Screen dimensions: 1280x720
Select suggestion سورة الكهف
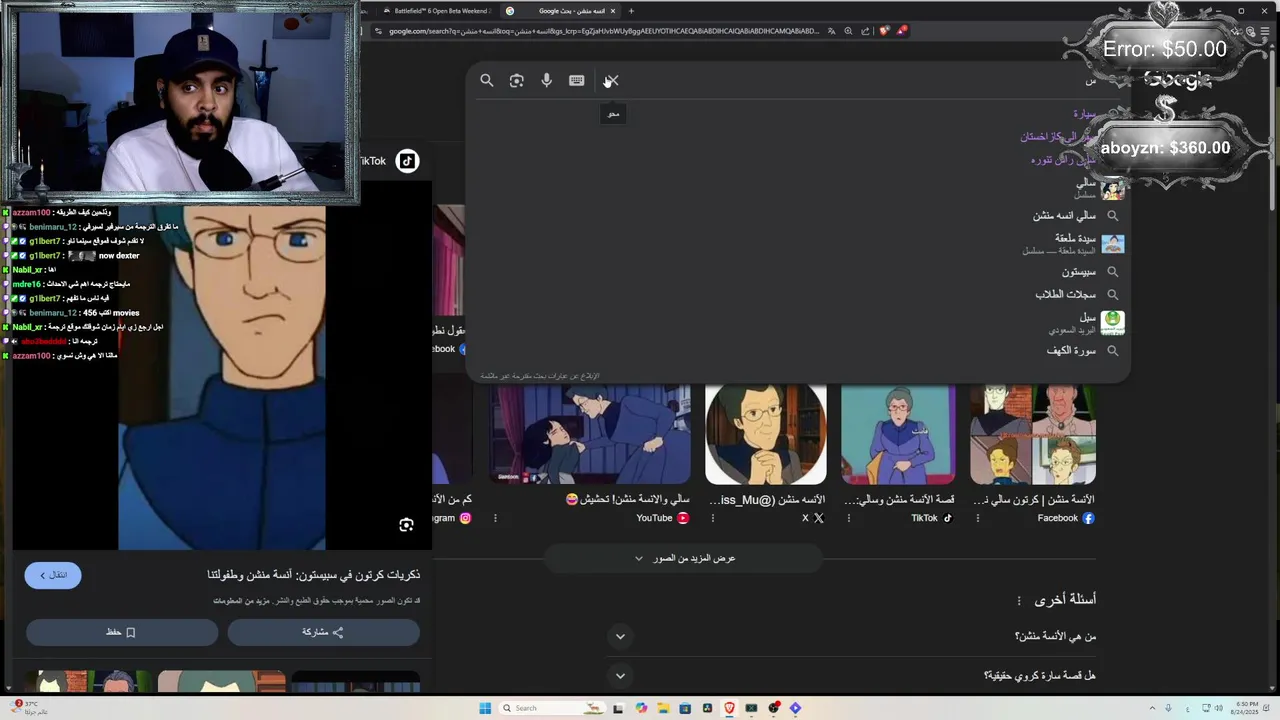pos(1071,351)
